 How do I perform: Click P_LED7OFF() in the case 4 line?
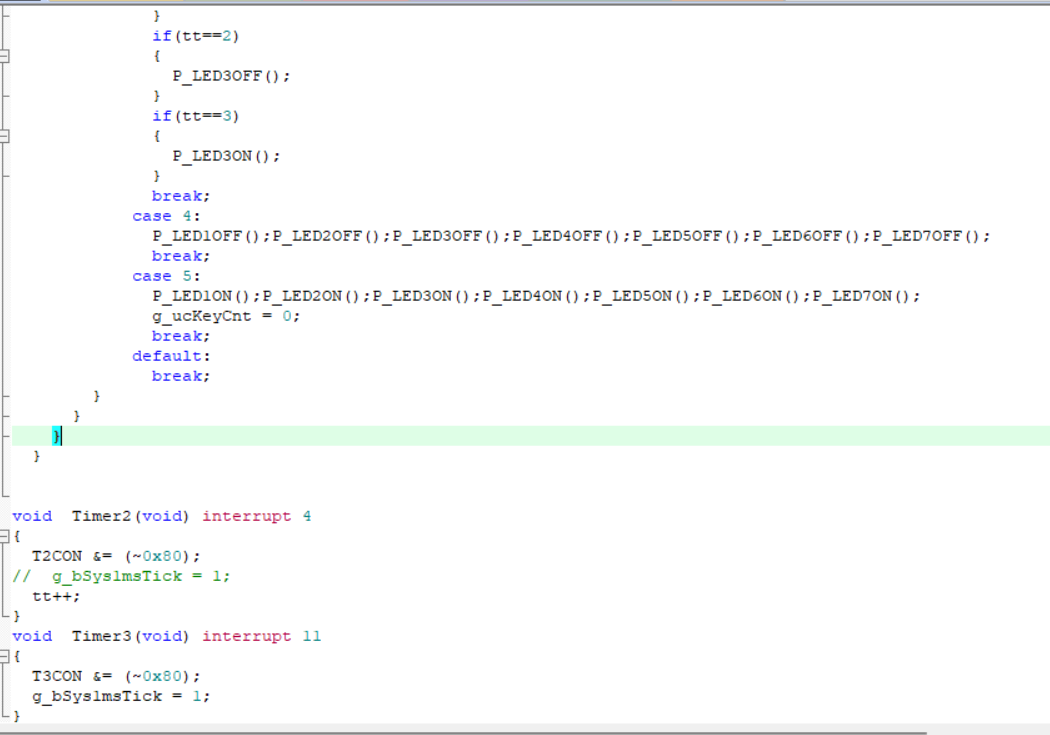pyautogui.click(x=930, y=236)
